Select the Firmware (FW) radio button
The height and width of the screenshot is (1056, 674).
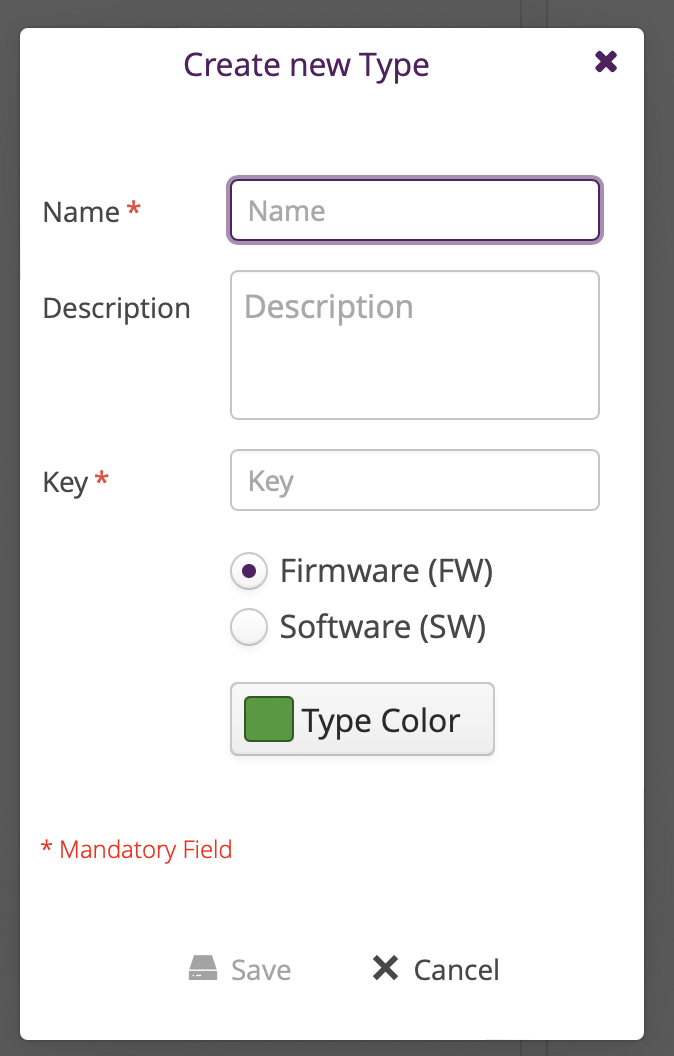(x=248, y=571)
